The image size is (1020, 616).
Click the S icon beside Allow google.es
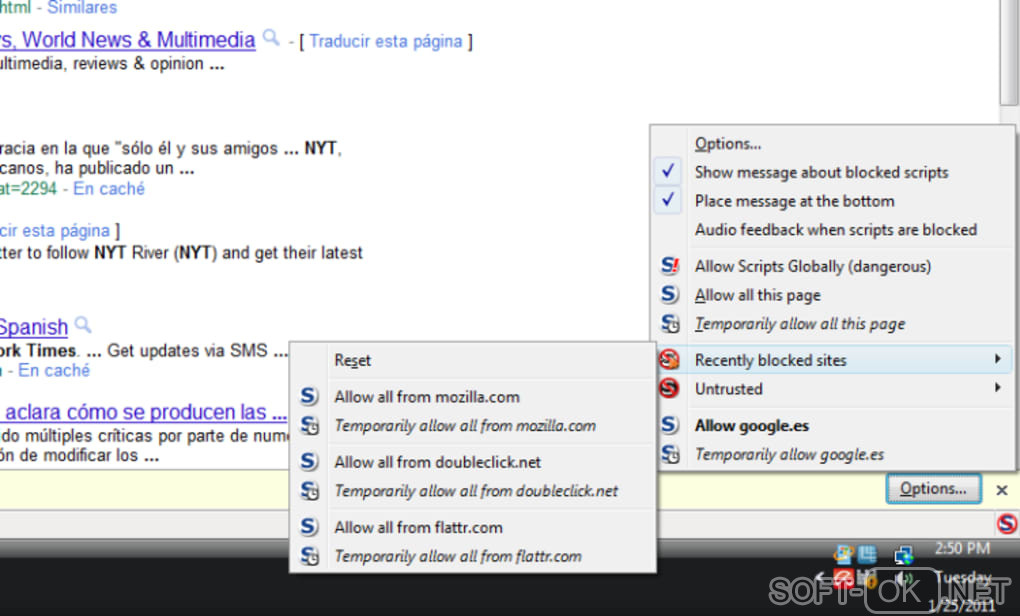(x=669, y=425)
